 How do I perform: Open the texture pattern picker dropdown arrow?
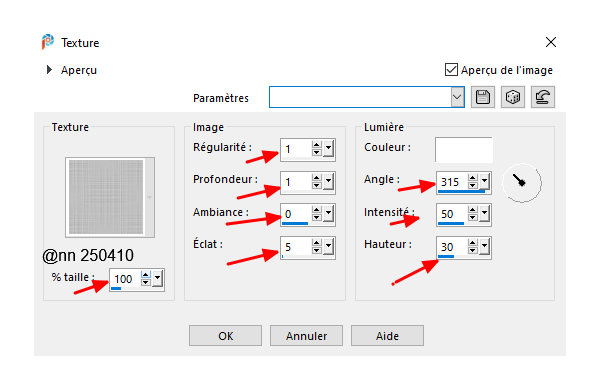(150, 197)
